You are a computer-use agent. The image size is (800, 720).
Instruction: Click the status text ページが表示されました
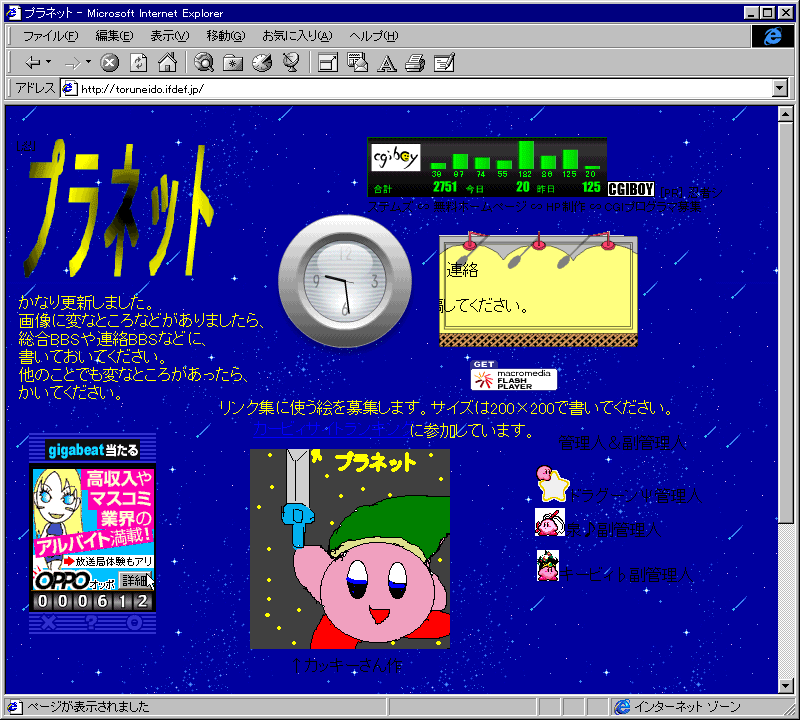click(x=88, y=707)
